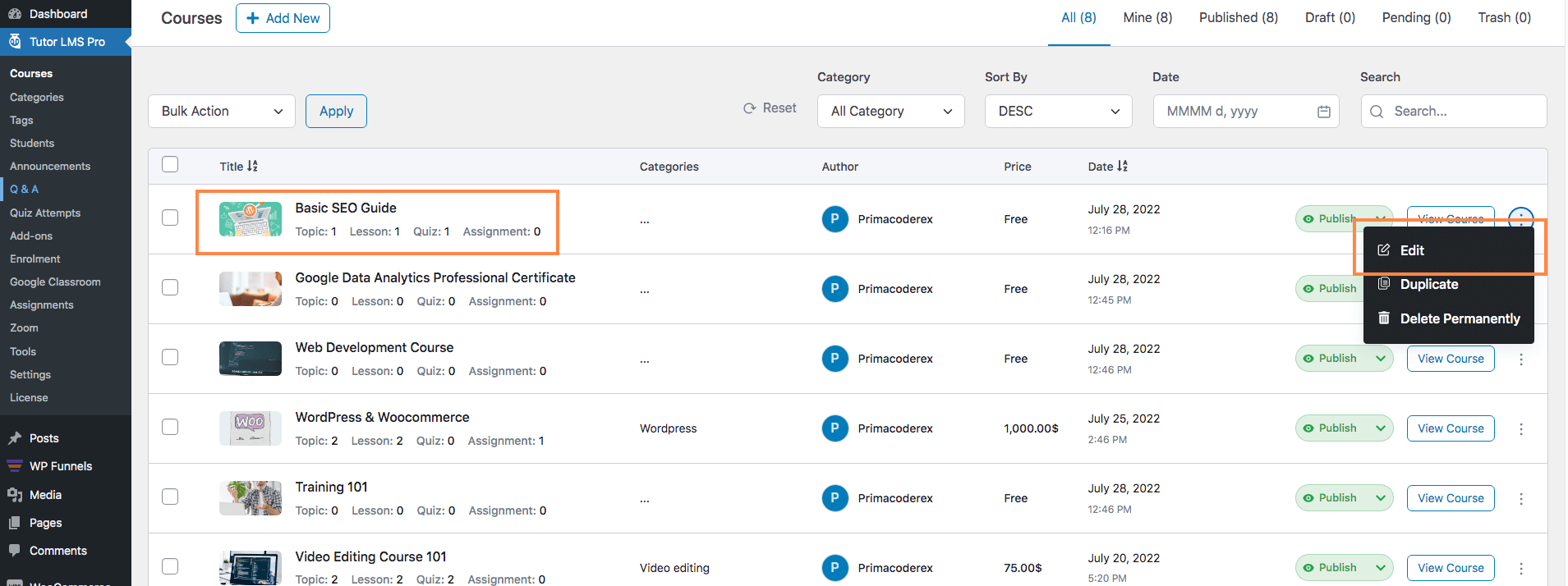
Task: Expand the All Category dropdown
Action: tap(891, 112)
